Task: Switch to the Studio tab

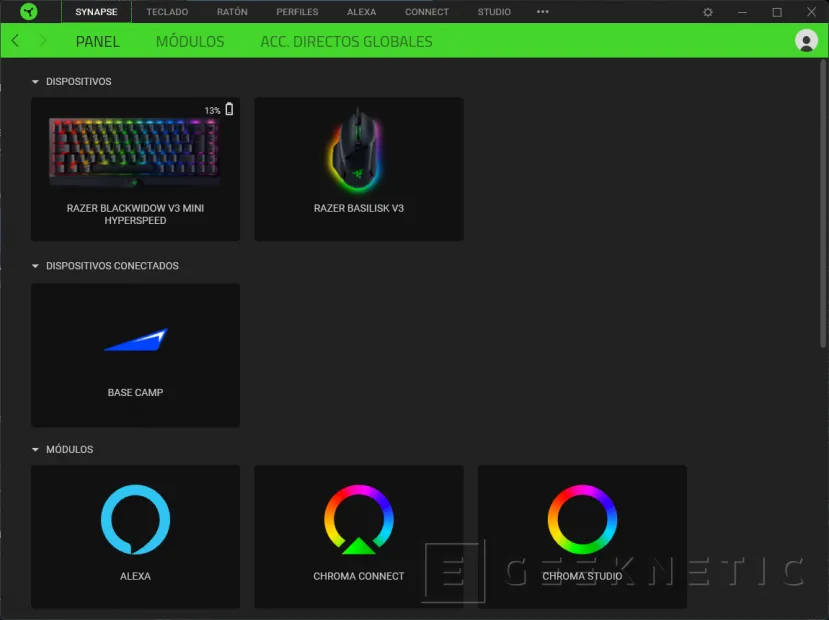Action: coord(494,12)
